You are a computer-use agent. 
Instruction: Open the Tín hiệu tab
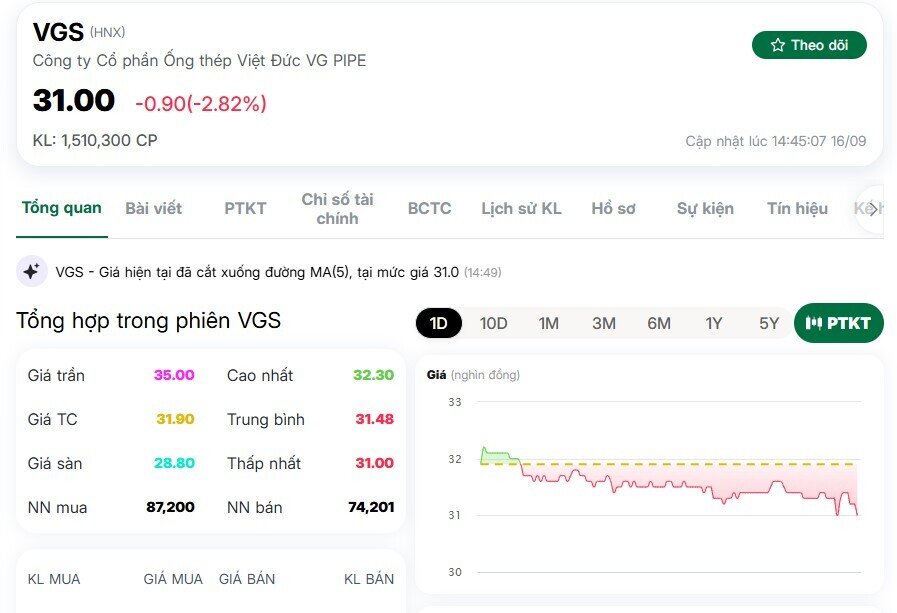click(x=797, y=208)
